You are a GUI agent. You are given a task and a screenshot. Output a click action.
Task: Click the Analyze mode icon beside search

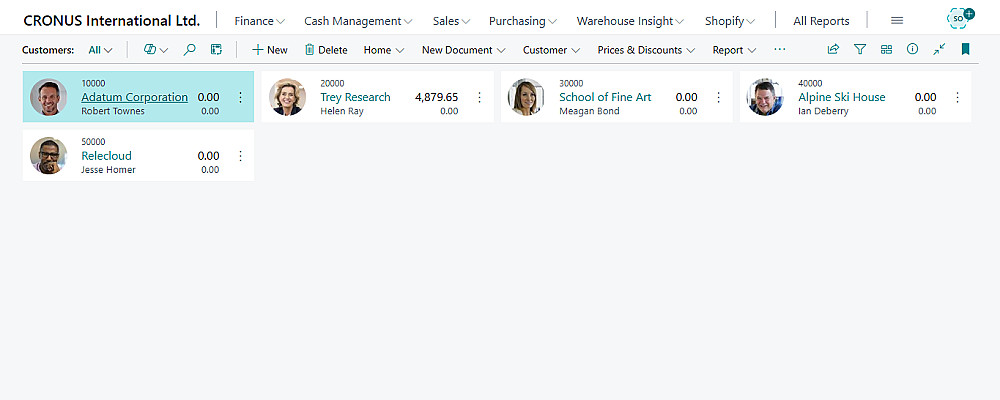coord(216,49)
